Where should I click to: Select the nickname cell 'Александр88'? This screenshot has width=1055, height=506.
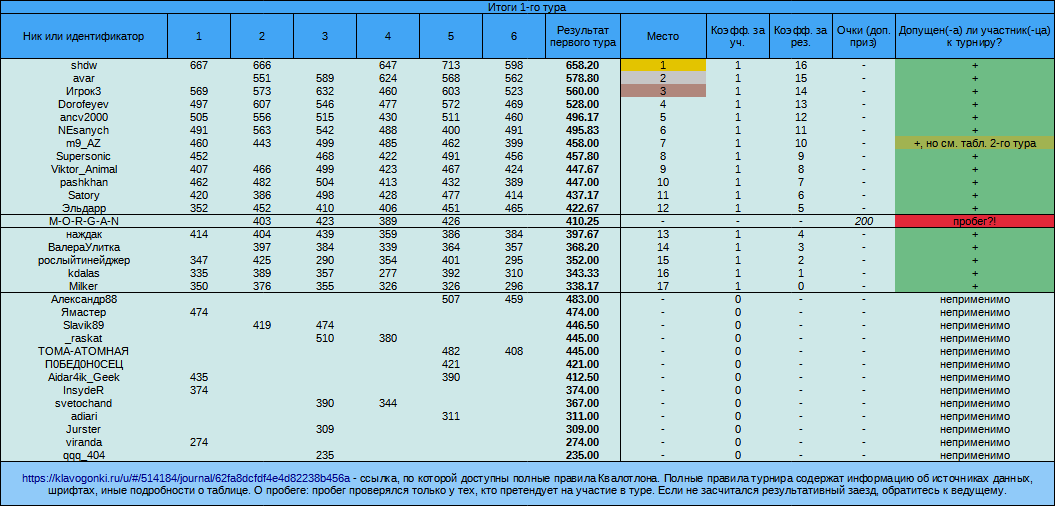point(83,299)
